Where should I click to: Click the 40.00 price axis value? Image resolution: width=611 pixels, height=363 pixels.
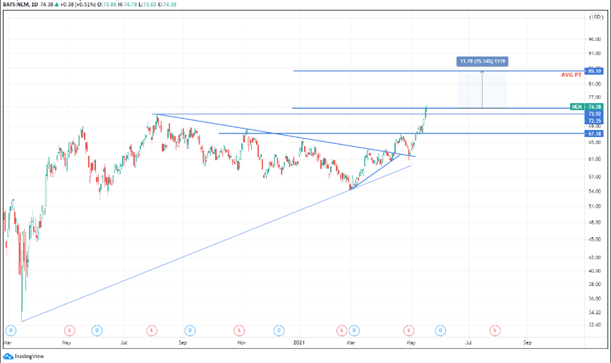[x=595, y=271]
